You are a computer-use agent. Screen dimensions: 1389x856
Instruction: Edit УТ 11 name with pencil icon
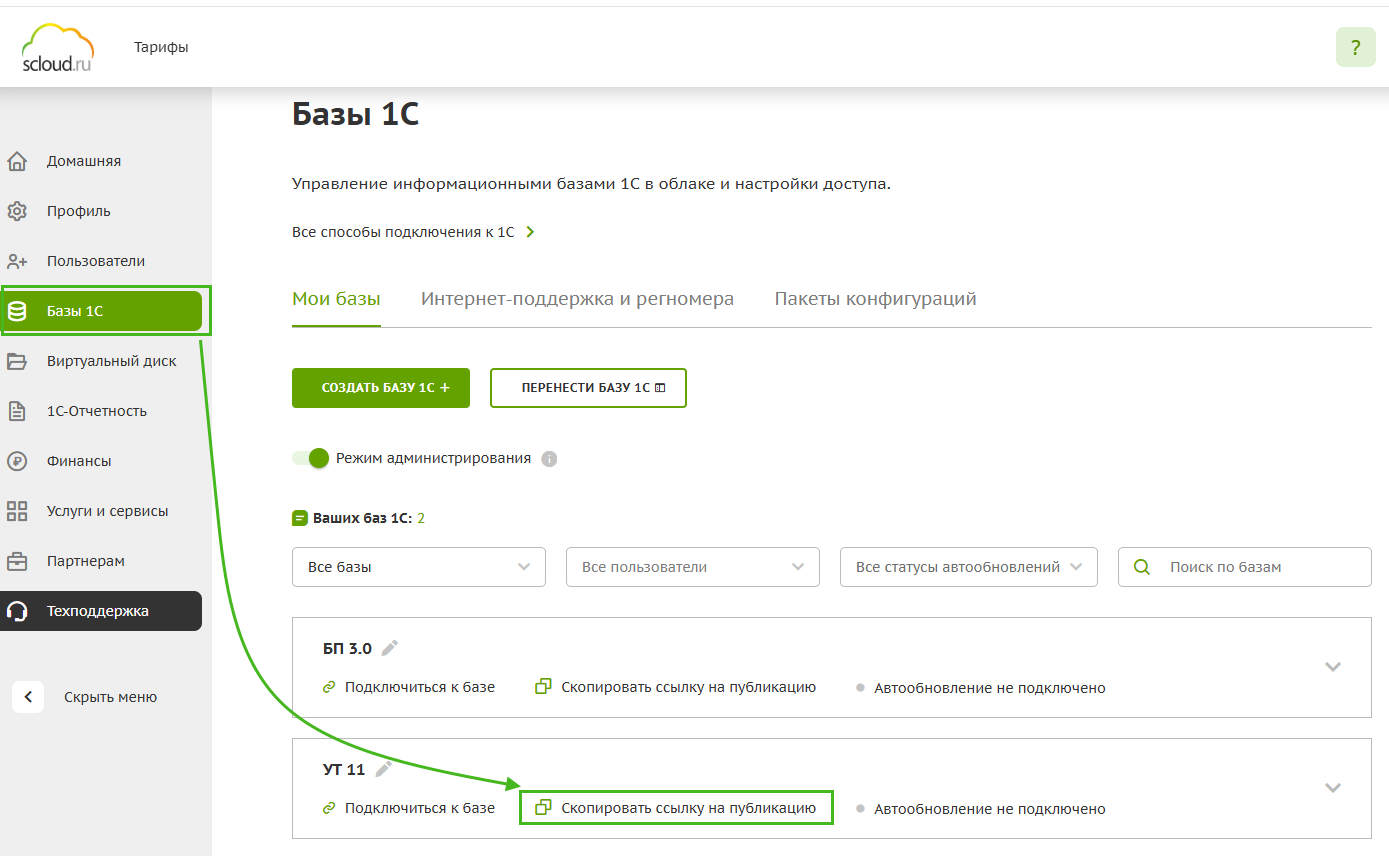pos(384,769)
